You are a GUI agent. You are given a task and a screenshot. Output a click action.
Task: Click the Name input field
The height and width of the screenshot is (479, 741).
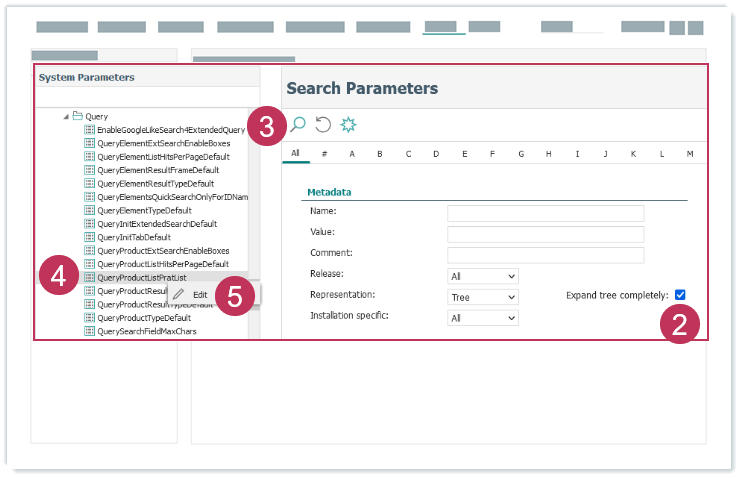click(545, 213)
